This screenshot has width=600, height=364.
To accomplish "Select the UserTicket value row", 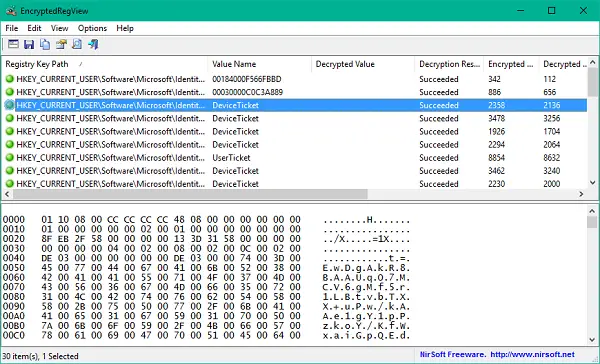I will (x=295, y=158).
